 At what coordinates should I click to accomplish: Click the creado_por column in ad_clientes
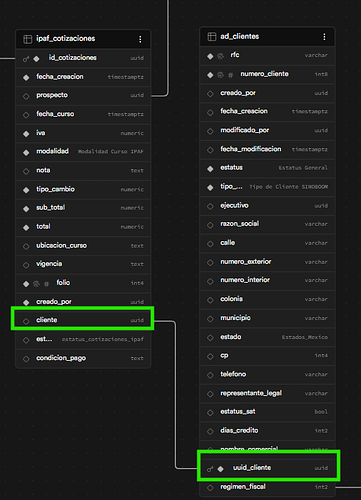tap(238, 93)
